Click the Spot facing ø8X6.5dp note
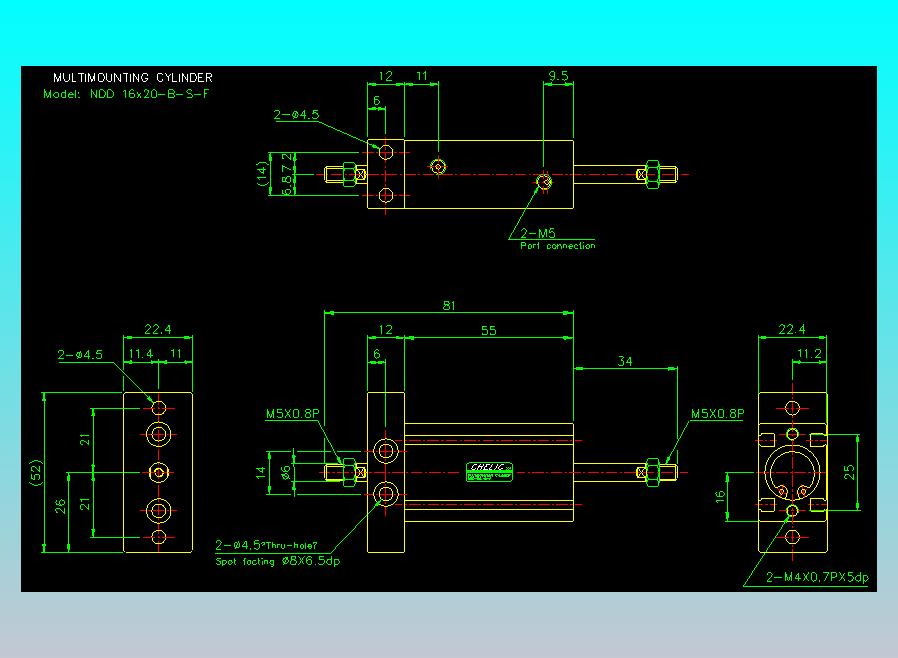 (x=278, y=561)
